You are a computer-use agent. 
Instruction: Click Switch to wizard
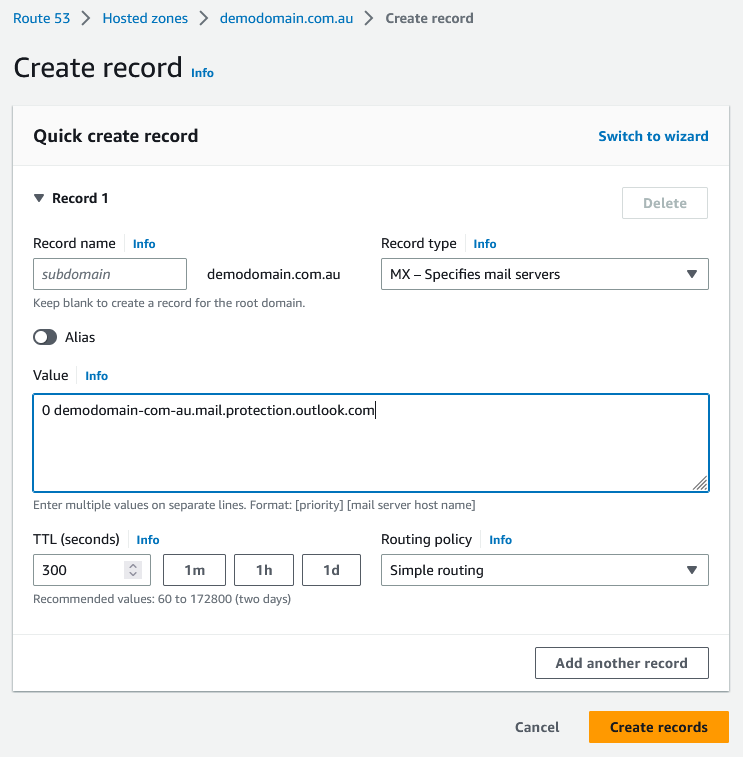pyautogui.click(x=653, y=136)
